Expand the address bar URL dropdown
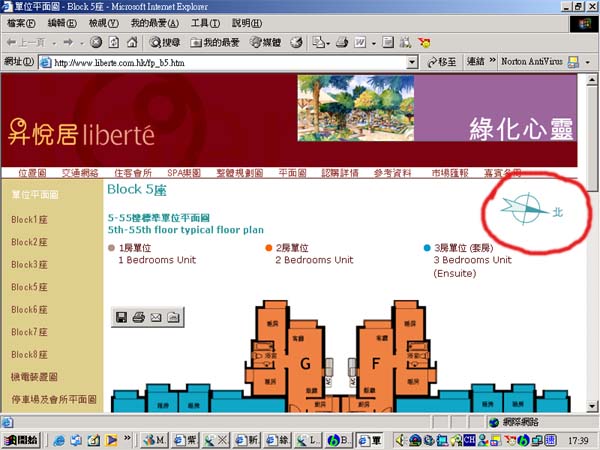This screenshot has width=600, height=450. 411,62
